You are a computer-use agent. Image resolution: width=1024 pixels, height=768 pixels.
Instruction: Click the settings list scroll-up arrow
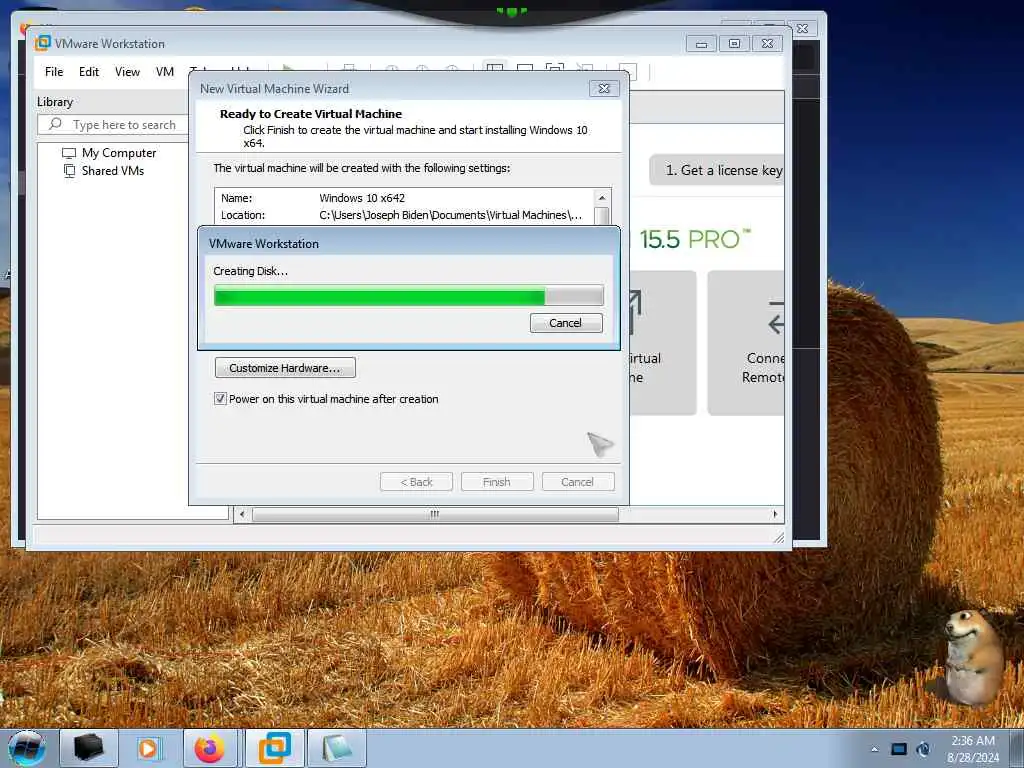click(x=602, y=198)
